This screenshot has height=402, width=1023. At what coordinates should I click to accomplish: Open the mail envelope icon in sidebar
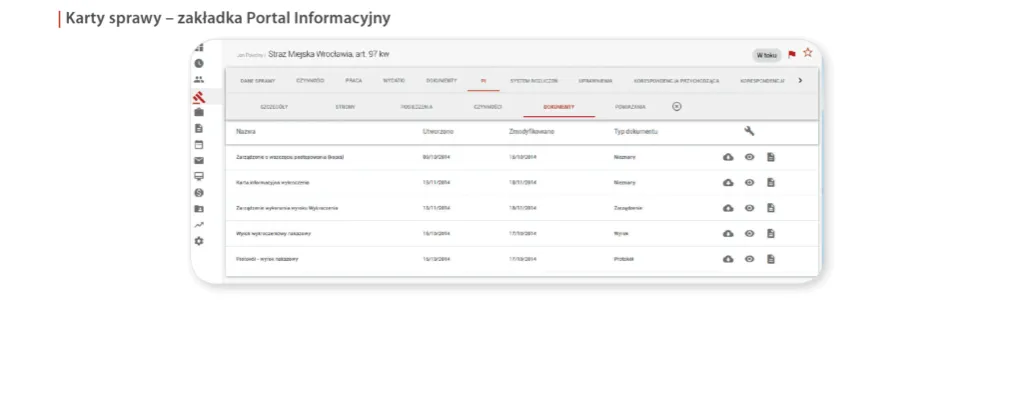199,161
